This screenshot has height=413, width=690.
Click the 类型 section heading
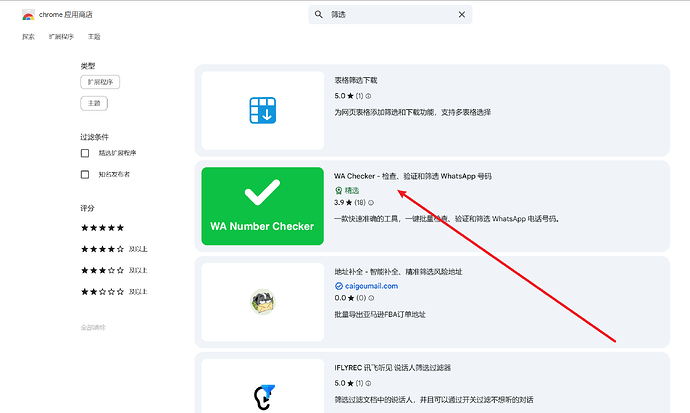pyautogui.click(x=88, y=66)
